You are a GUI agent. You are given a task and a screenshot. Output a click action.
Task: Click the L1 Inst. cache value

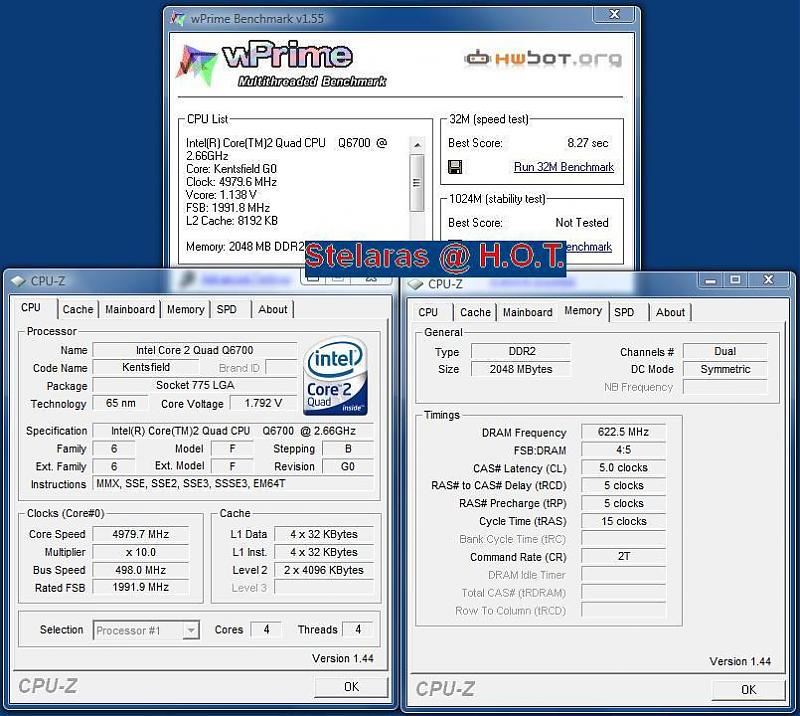tap(324, 552)
